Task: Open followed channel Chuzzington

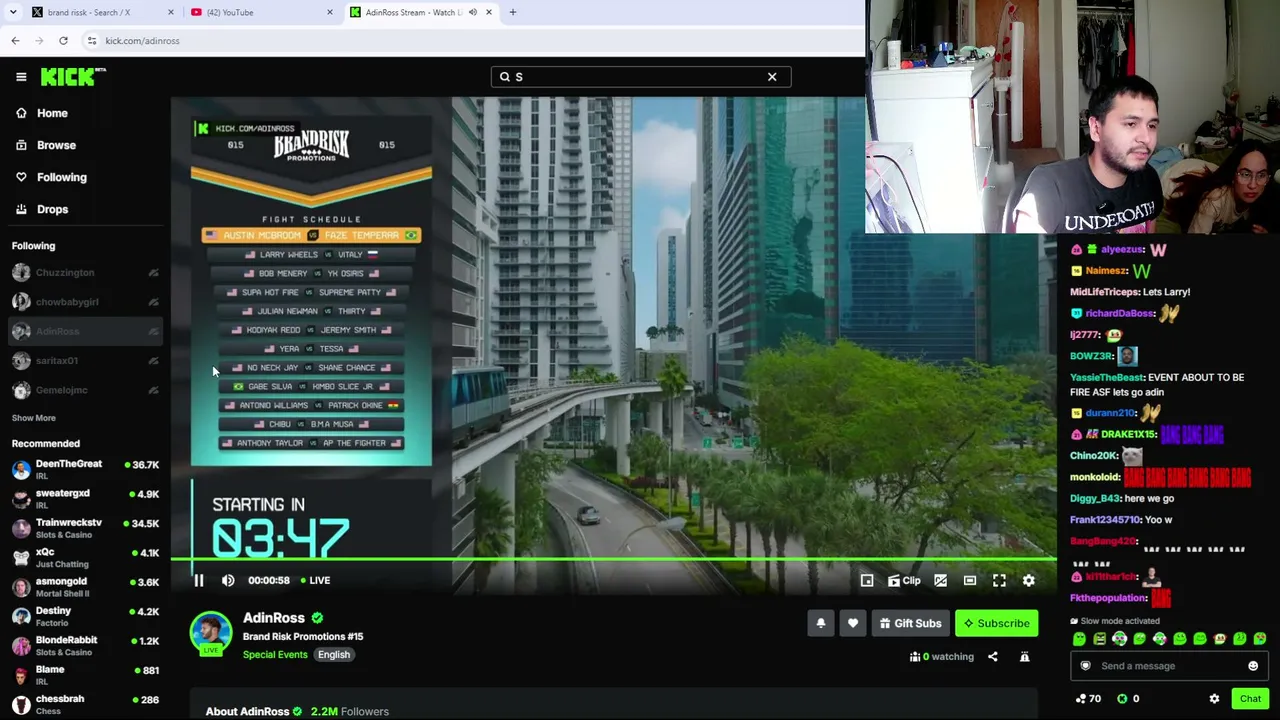Action: [x=85, y=272]
